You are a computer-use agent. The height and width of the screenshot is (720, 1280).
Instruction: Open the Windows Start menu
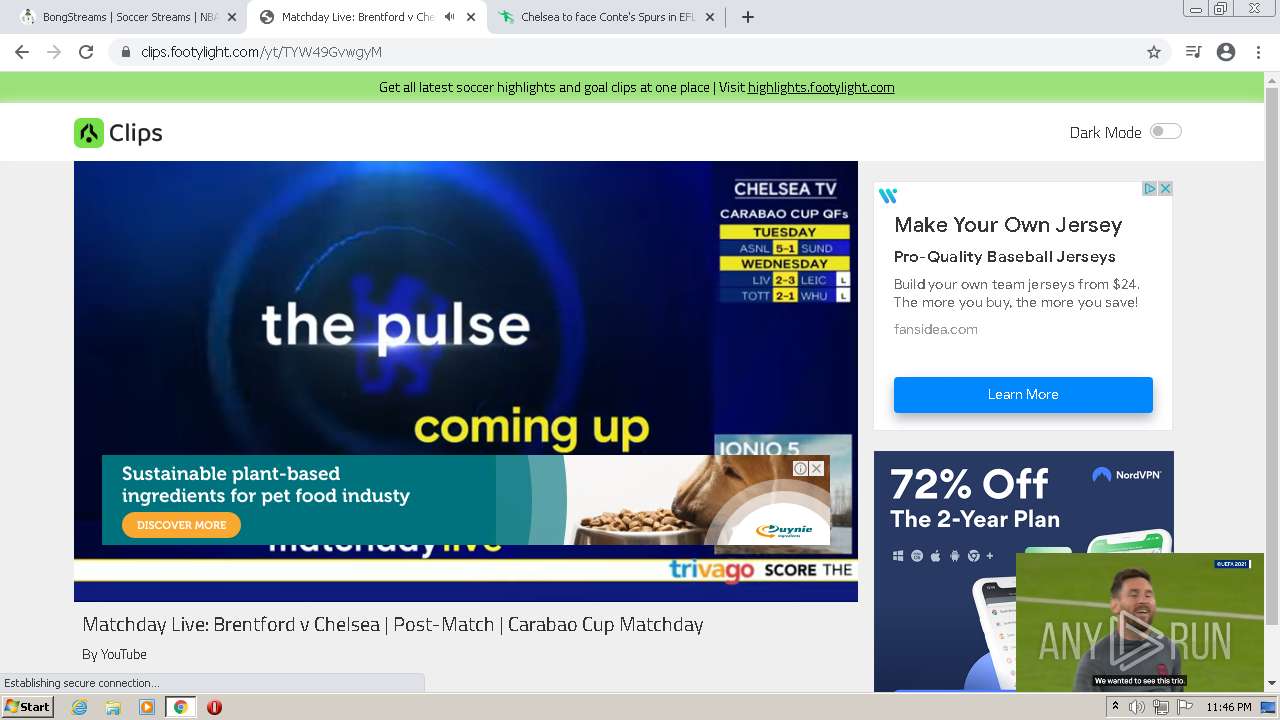click(x=28, y=707)
